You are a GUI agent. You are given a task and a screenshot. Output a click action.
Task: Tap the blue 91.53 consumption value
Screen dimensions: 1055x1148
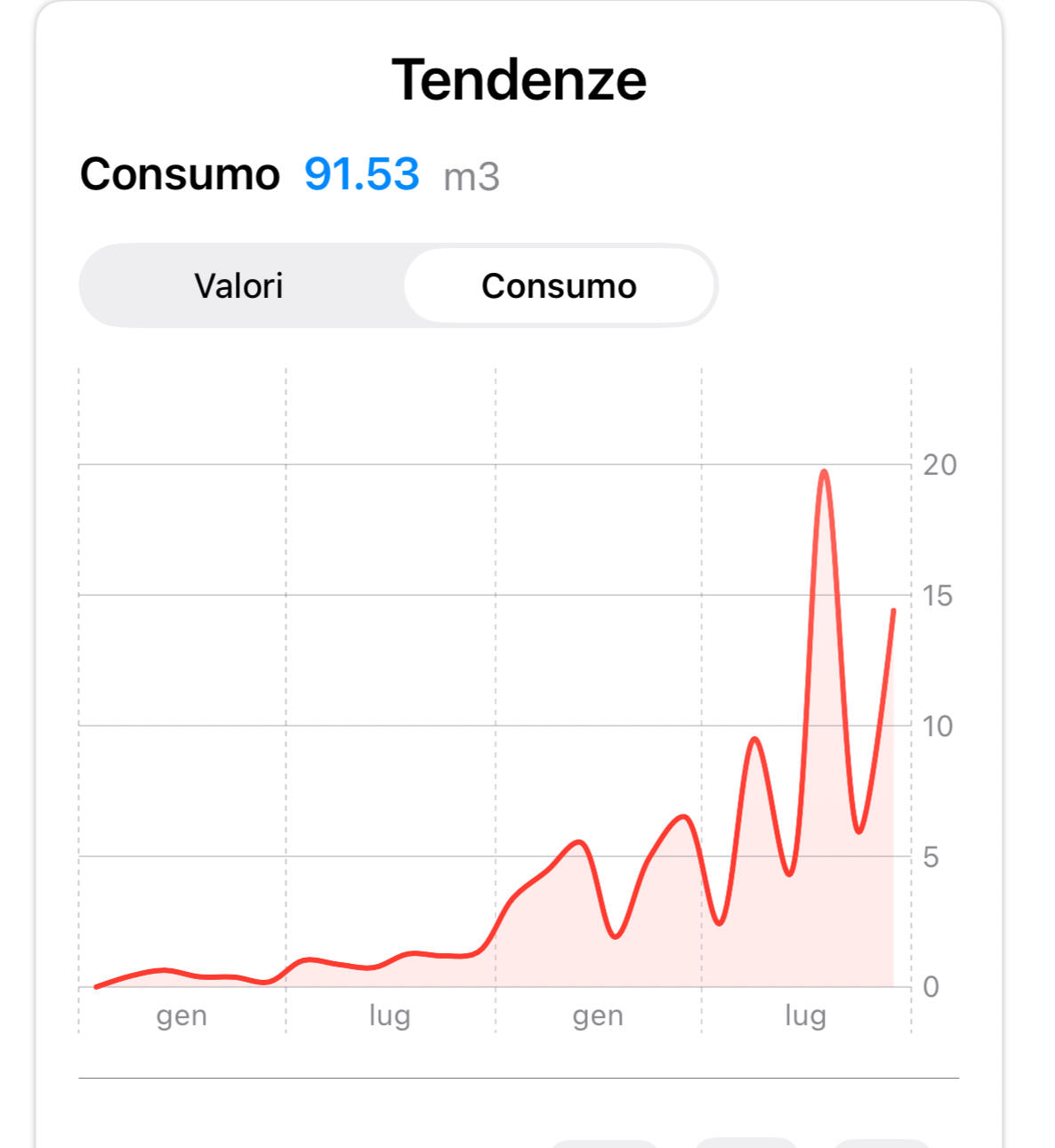click(x=361, y=174)
